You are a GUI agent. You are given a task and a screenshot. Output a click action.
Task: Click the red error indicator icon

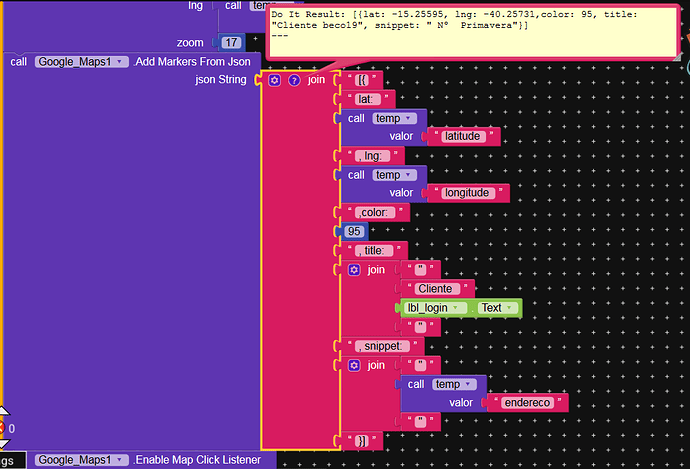pos(1,428)
